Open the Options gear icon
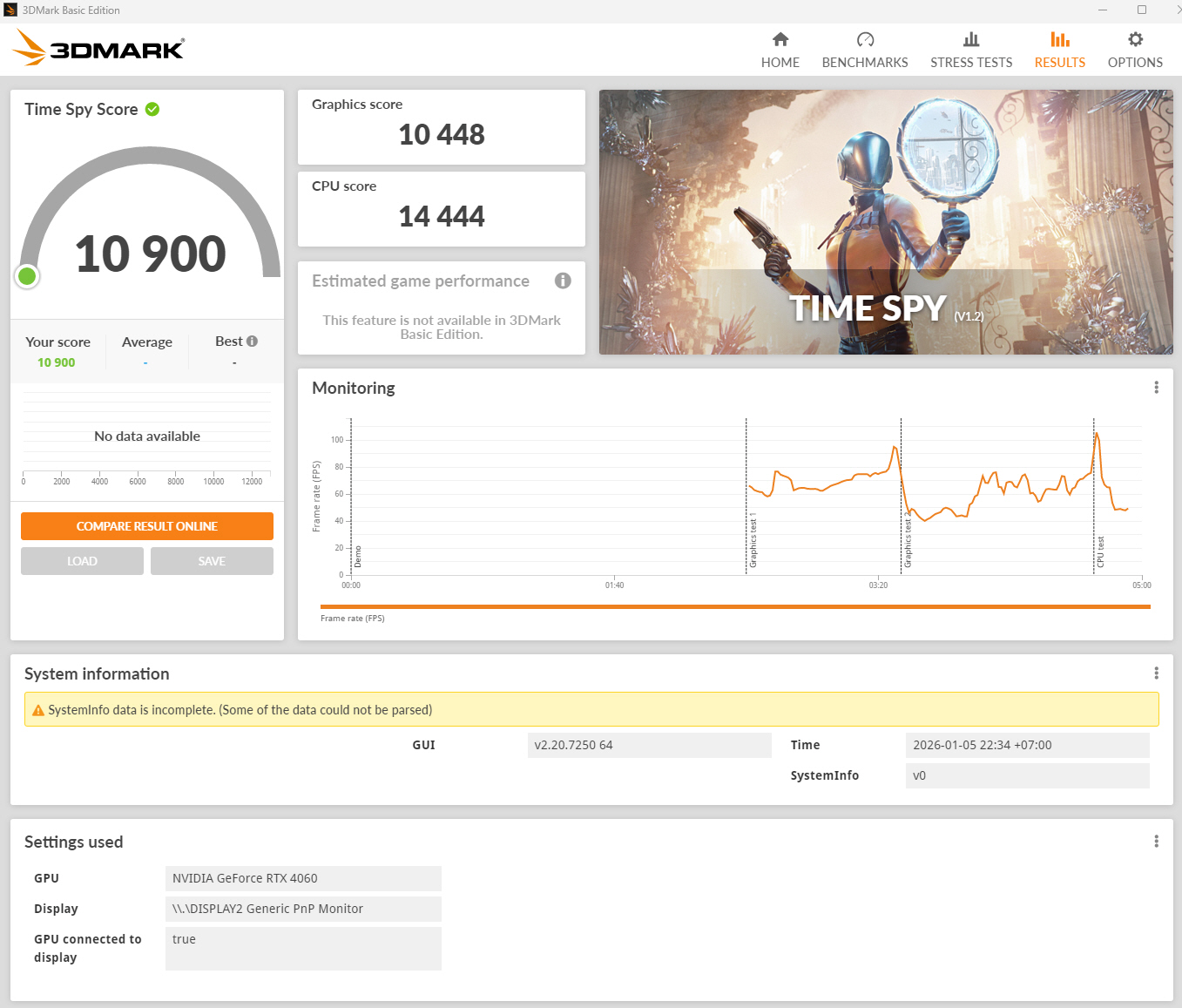This screenshot has height=1008, width=1182. pos(1135,39)
